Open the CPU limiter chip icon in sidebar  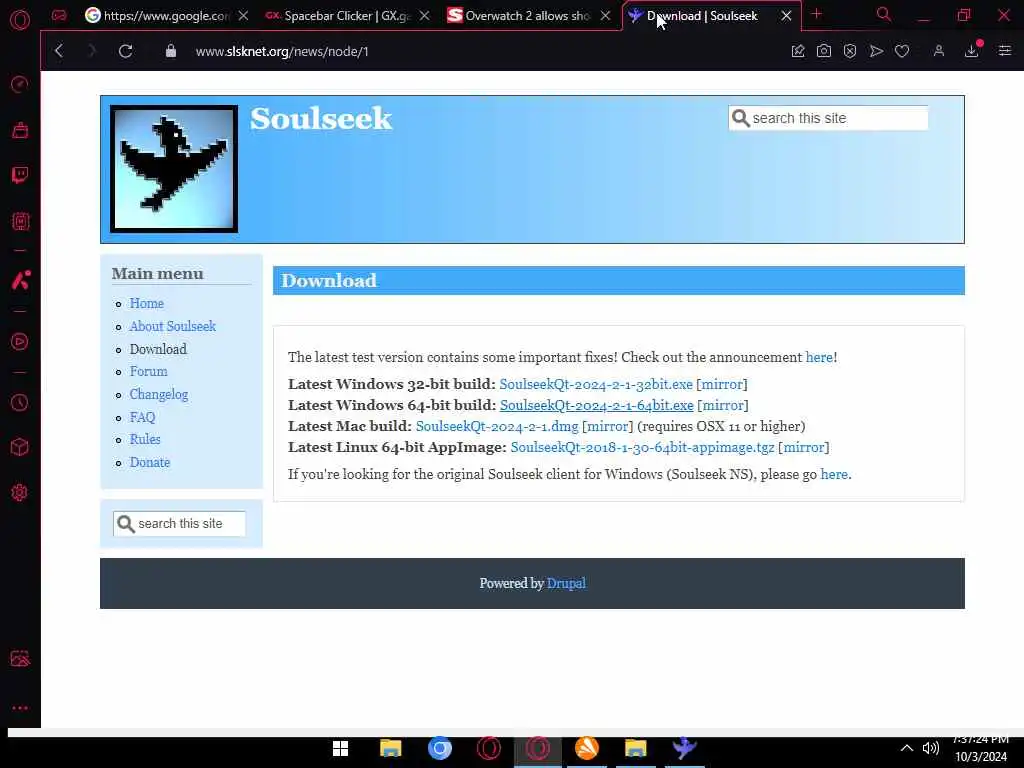click(x=20, y=221)
